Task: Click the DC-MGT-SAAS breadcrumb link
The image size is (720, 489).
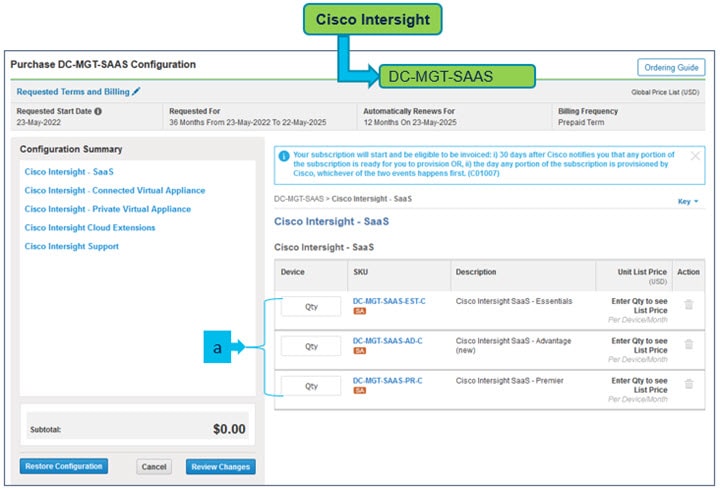Action: tap(298, 199)
